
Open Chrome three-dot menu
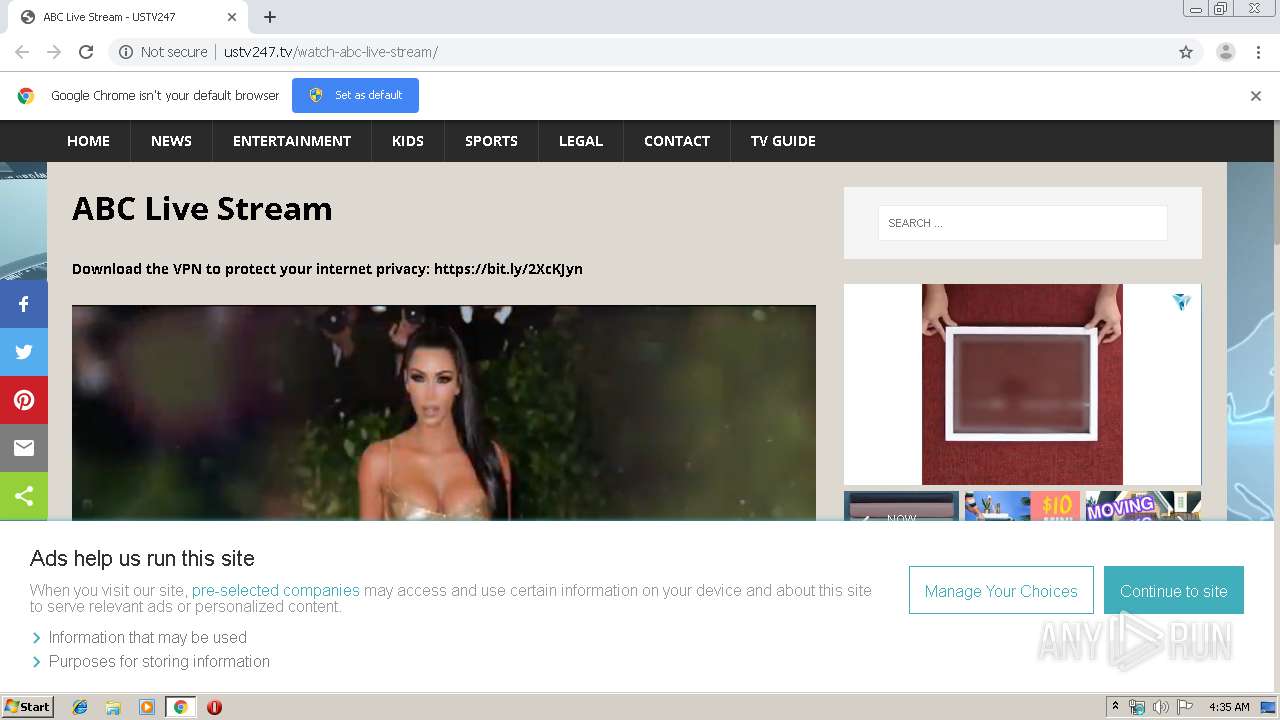click(x=1258, y=52)
